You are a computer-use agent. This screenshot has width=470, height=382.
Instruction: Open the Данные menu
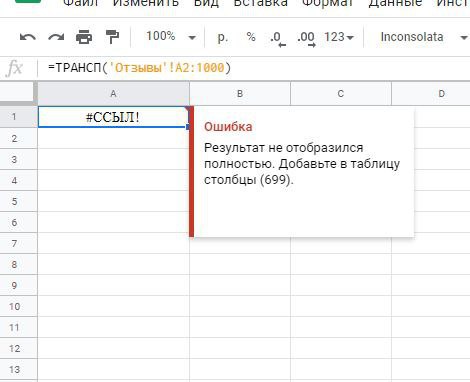pyautogui.click(x=395, y=3)
